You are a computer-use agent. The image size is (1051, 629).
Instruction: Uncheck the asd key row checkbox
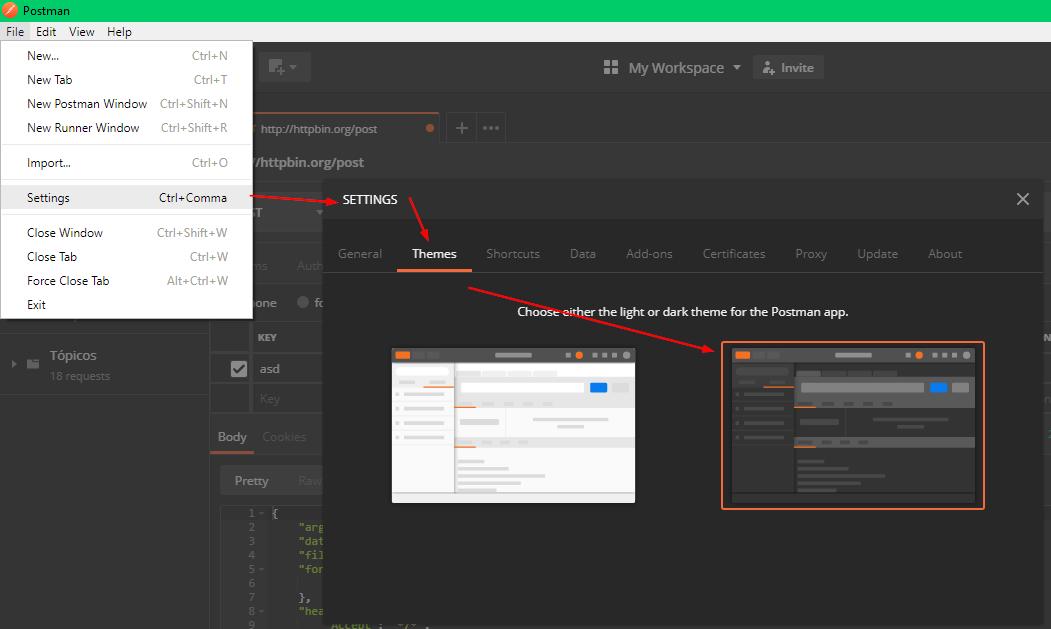pyautogui.click(x=239, y=369)
